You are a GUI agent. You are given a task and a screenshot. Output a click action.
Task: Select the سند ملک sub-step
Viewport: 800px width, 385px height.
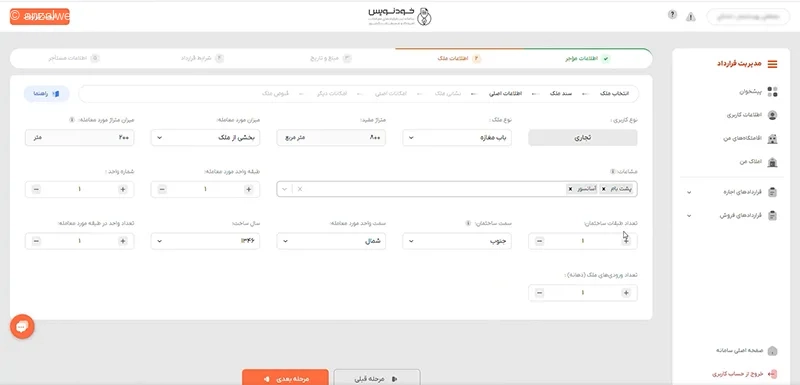[561, 94]
